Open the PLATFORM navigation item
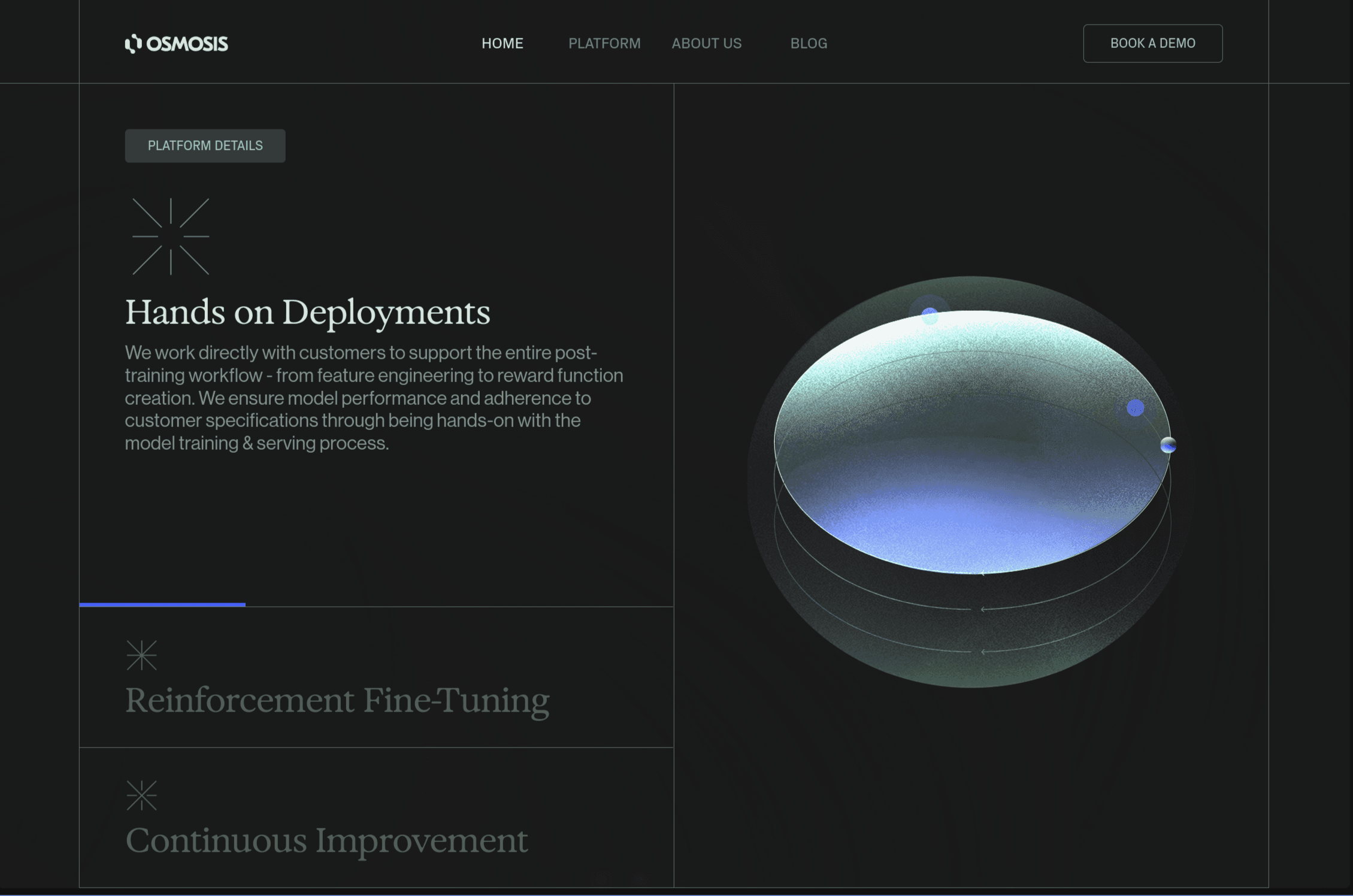The image size is (1353, 896). (x=604, y=44)
